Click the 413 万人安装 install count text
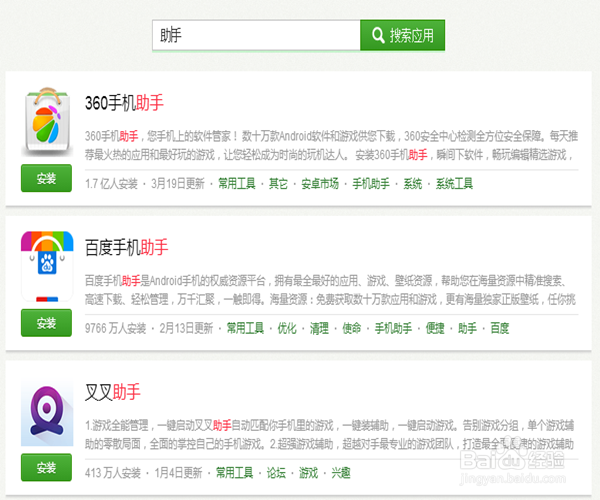 coord(113,473)
